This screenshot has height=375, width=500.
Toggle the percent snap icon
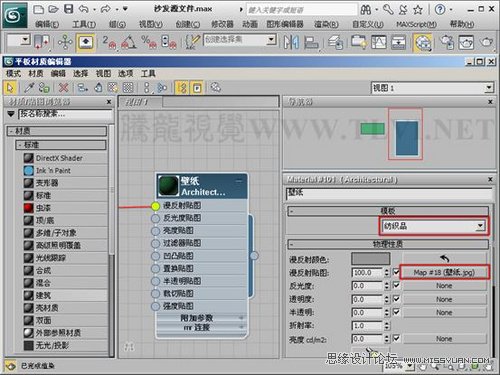148,42
